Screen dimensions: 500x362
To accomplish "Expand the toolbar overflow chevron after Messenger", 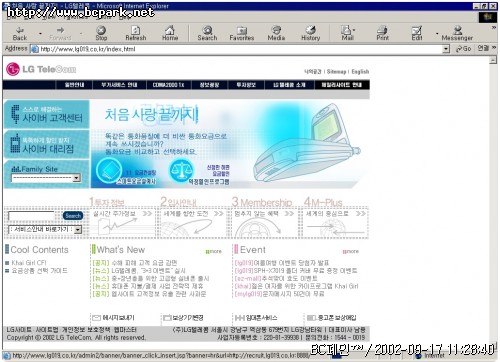I will coord(494,28).
